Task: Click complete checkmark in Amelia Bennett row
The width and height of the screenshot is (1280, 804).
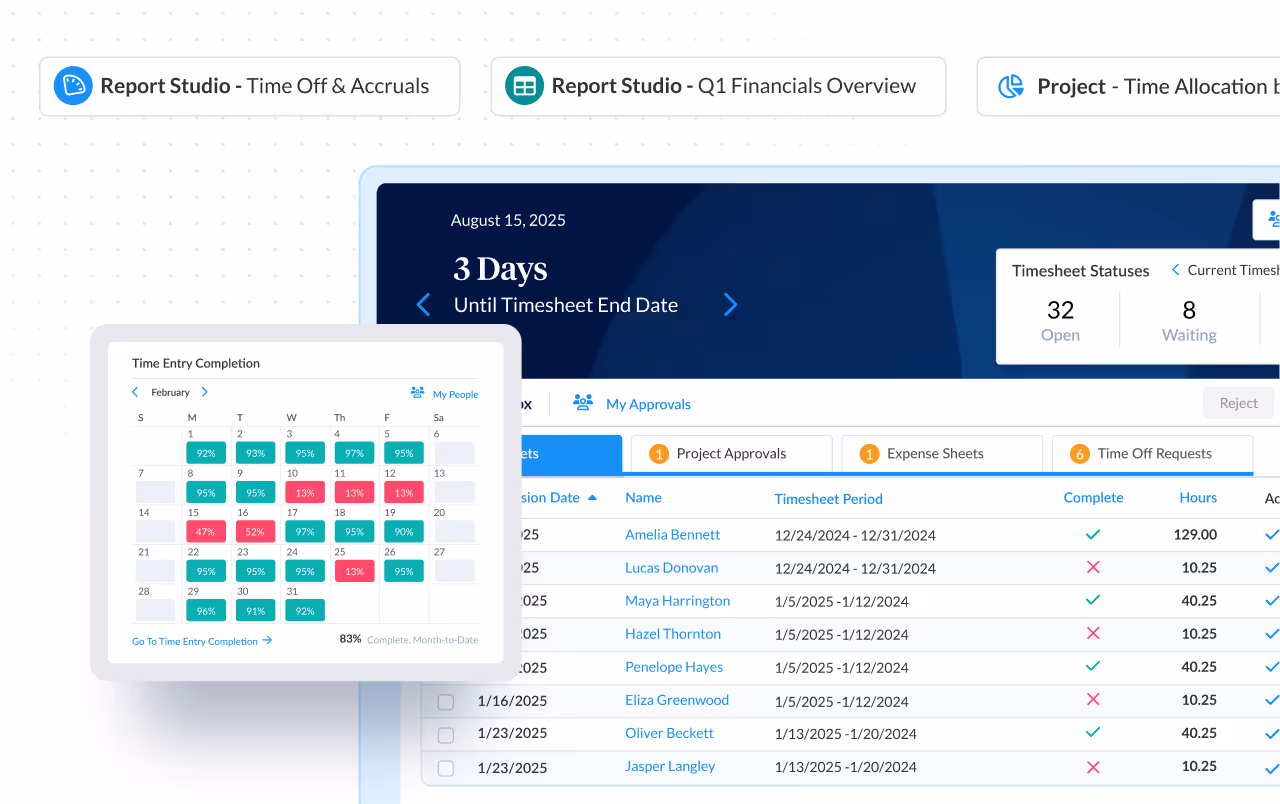Action: tap(1093, 534)
